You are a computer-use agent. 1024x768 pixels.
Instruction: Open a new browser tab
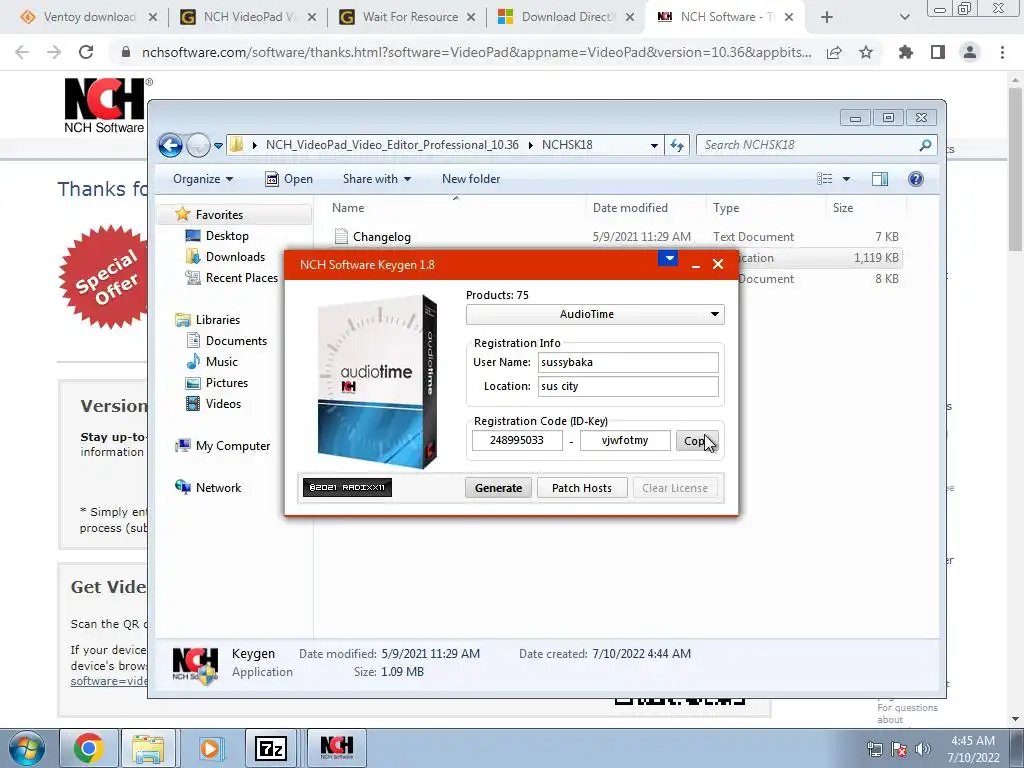tap(827, 17)
